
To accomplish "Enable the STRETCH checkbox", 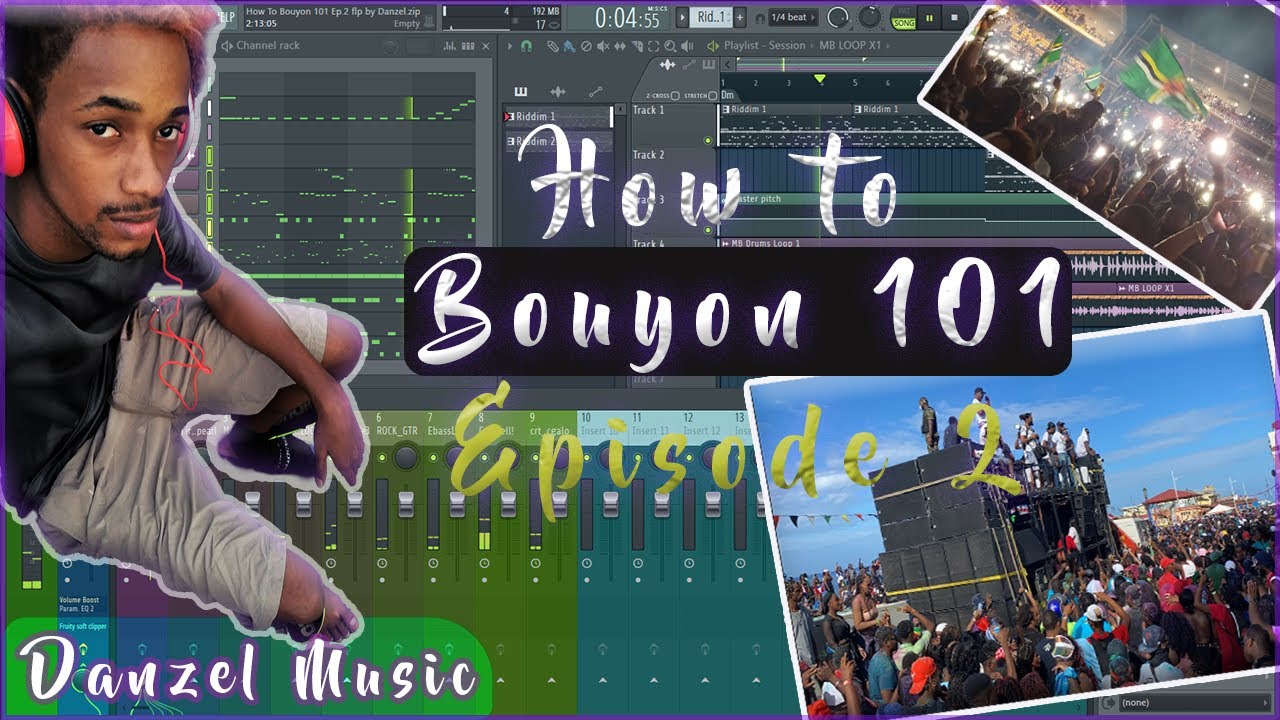I will pos(713,95).
